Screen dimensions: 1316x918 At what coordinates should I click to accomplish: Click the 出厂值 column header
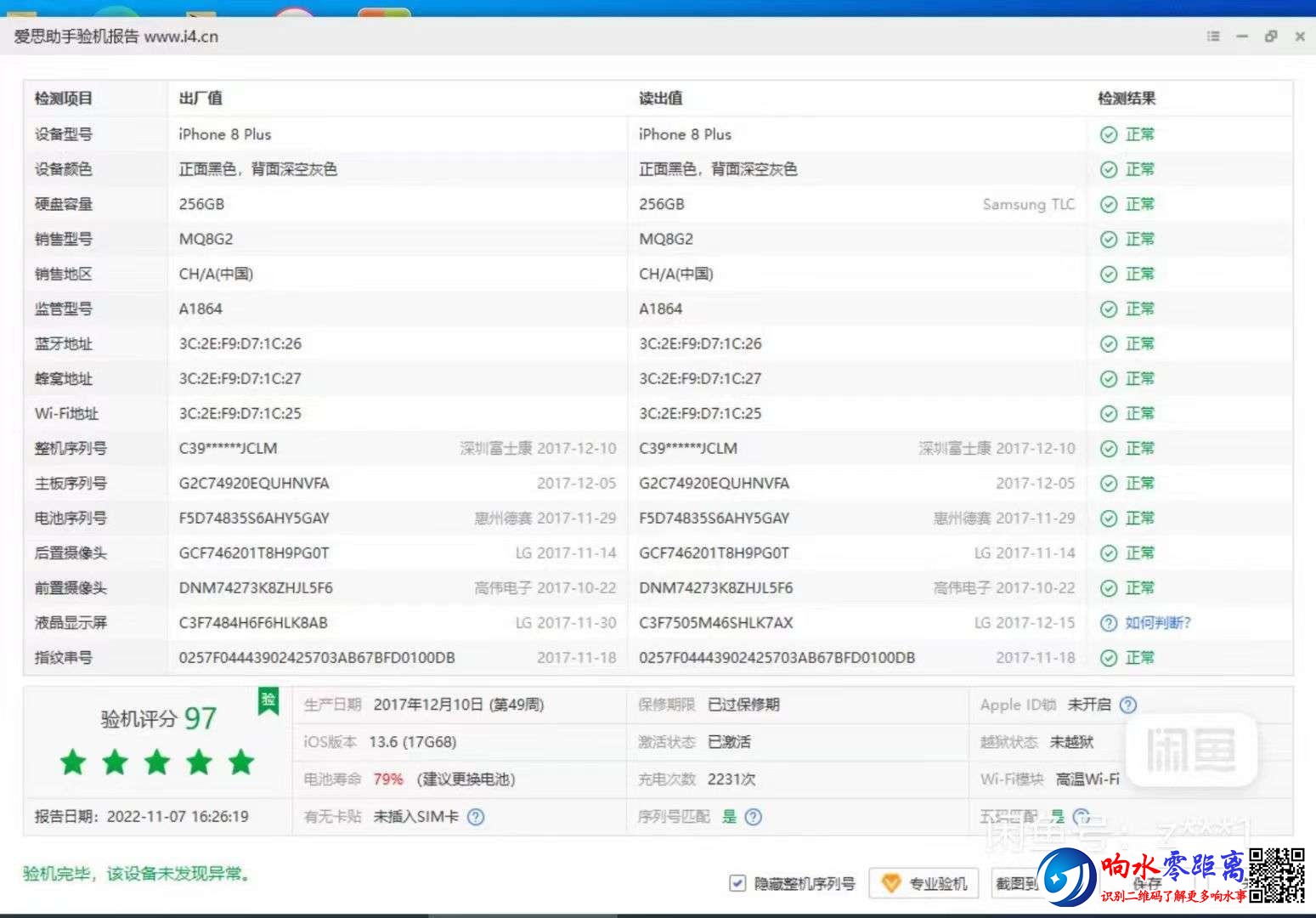[x=201, y=99]
